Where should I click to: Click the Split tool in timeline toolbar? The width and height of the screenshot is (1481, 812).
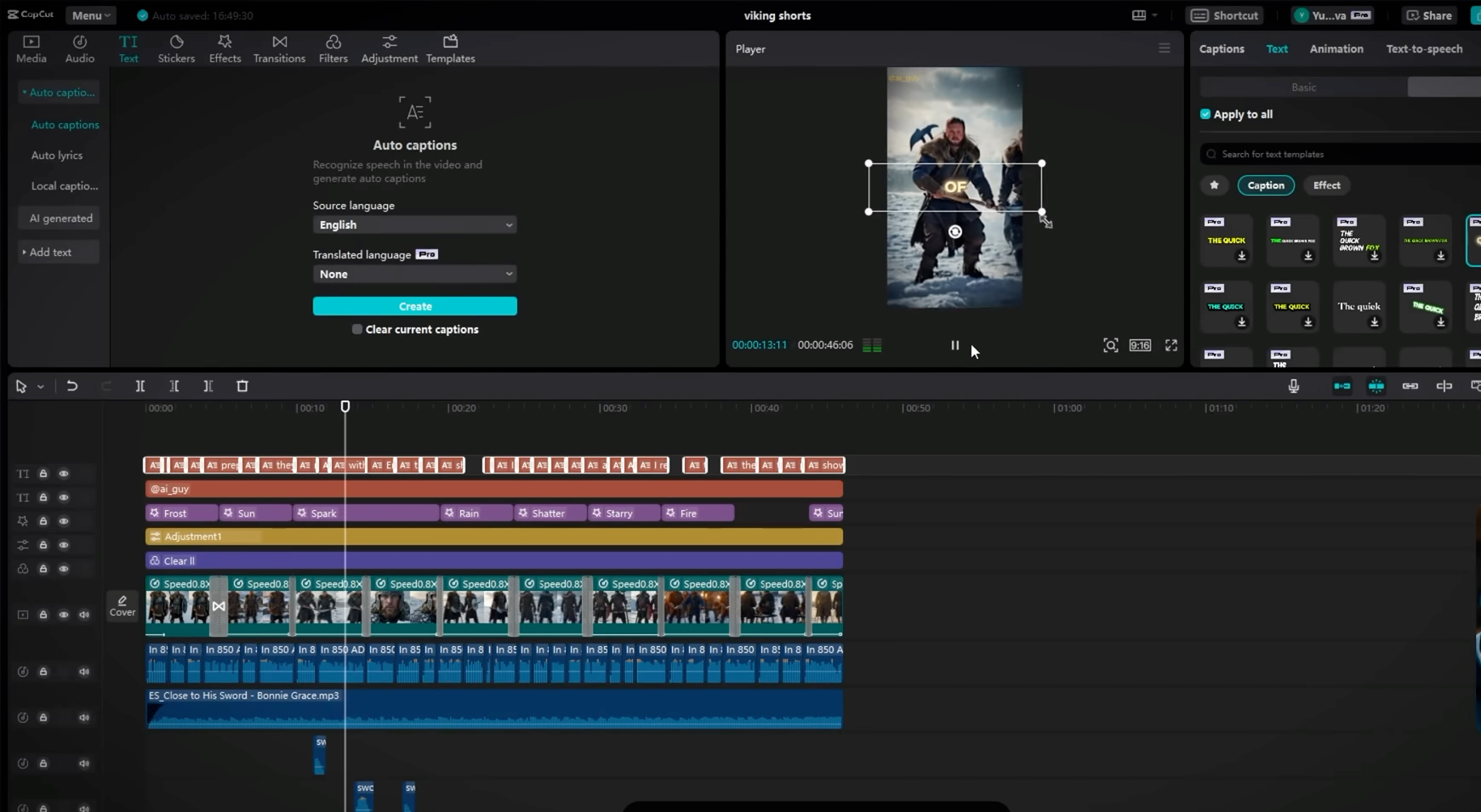tap(140, 386)
